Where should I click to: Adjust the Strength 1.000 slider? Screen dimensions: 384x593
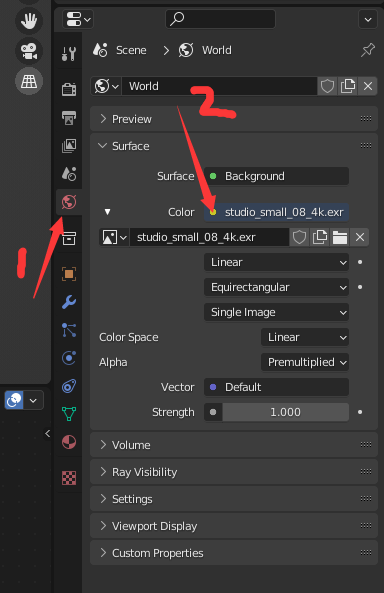(285, 412)
